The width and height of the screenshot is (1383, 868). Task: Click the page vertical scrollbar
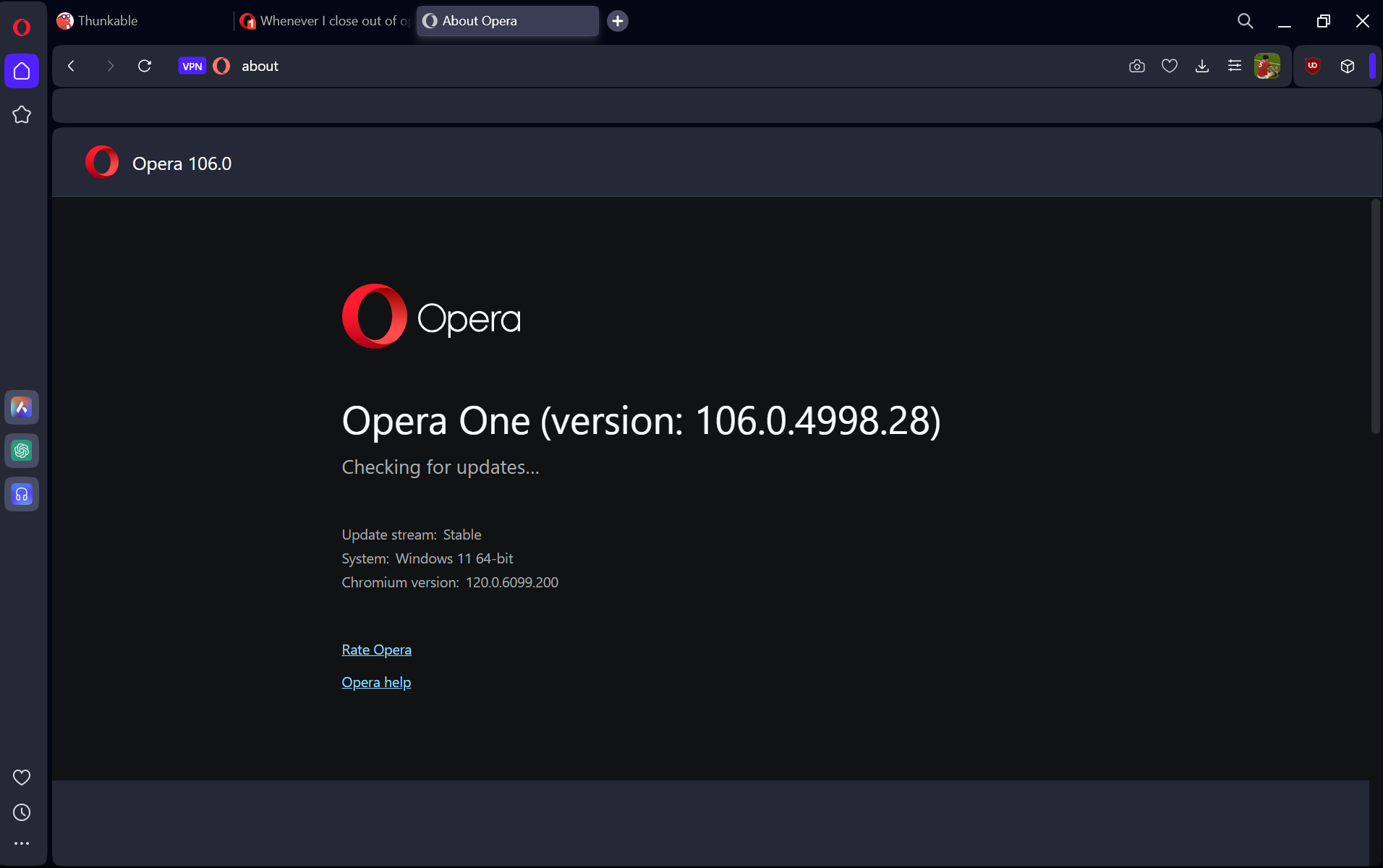click(1376, 317)
